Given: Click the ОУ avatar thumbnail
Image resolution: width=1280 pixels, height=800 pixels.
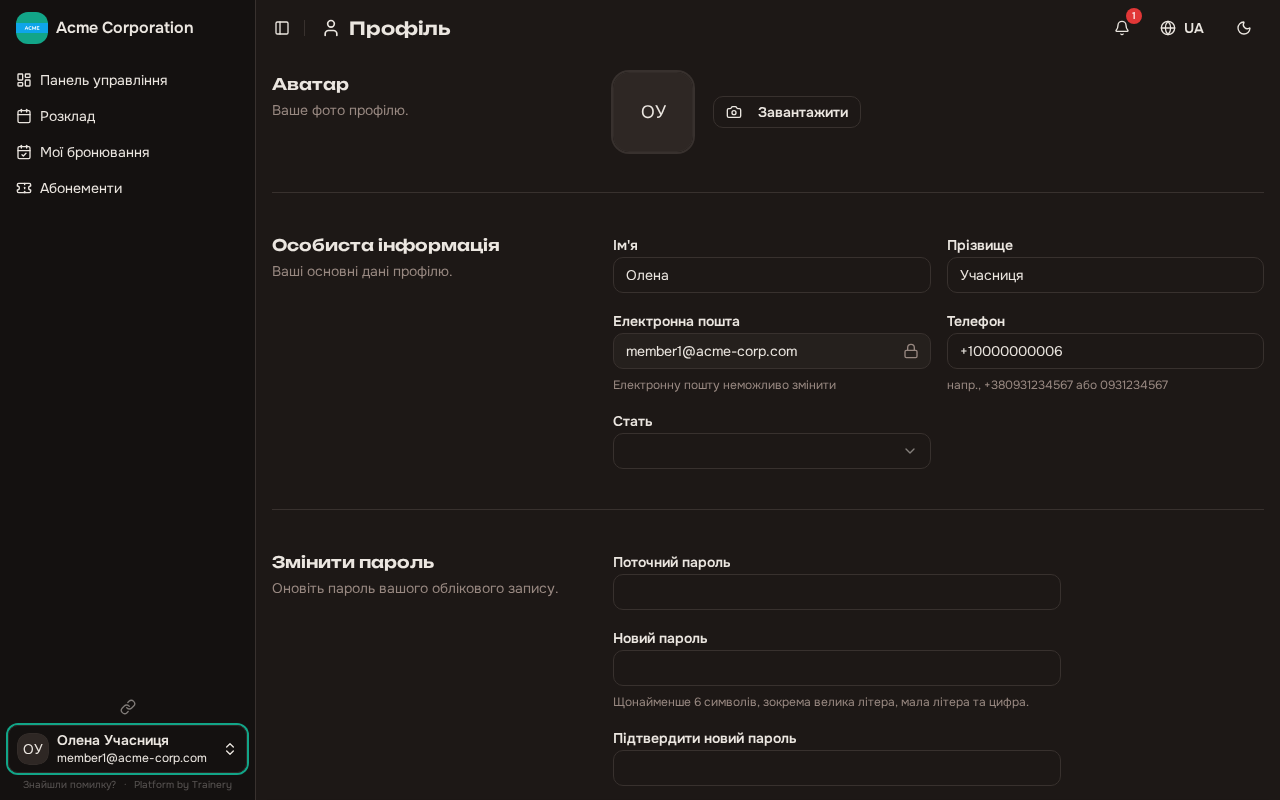Looking at the screenshot, I should coord(653,112).
